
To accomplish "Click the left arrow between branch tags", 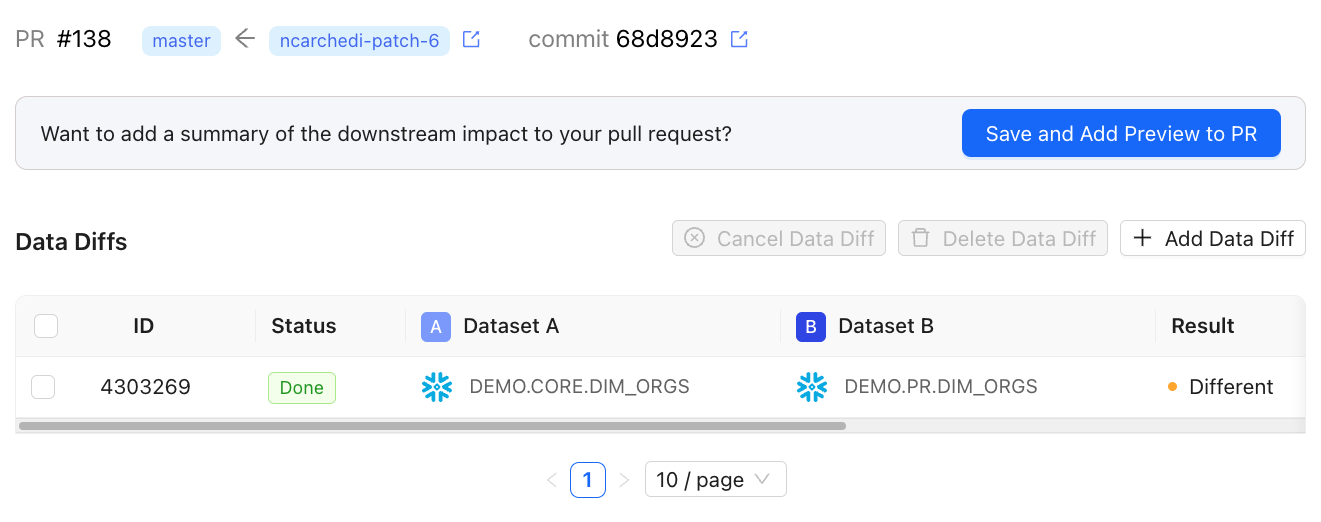I will point(245,40).
